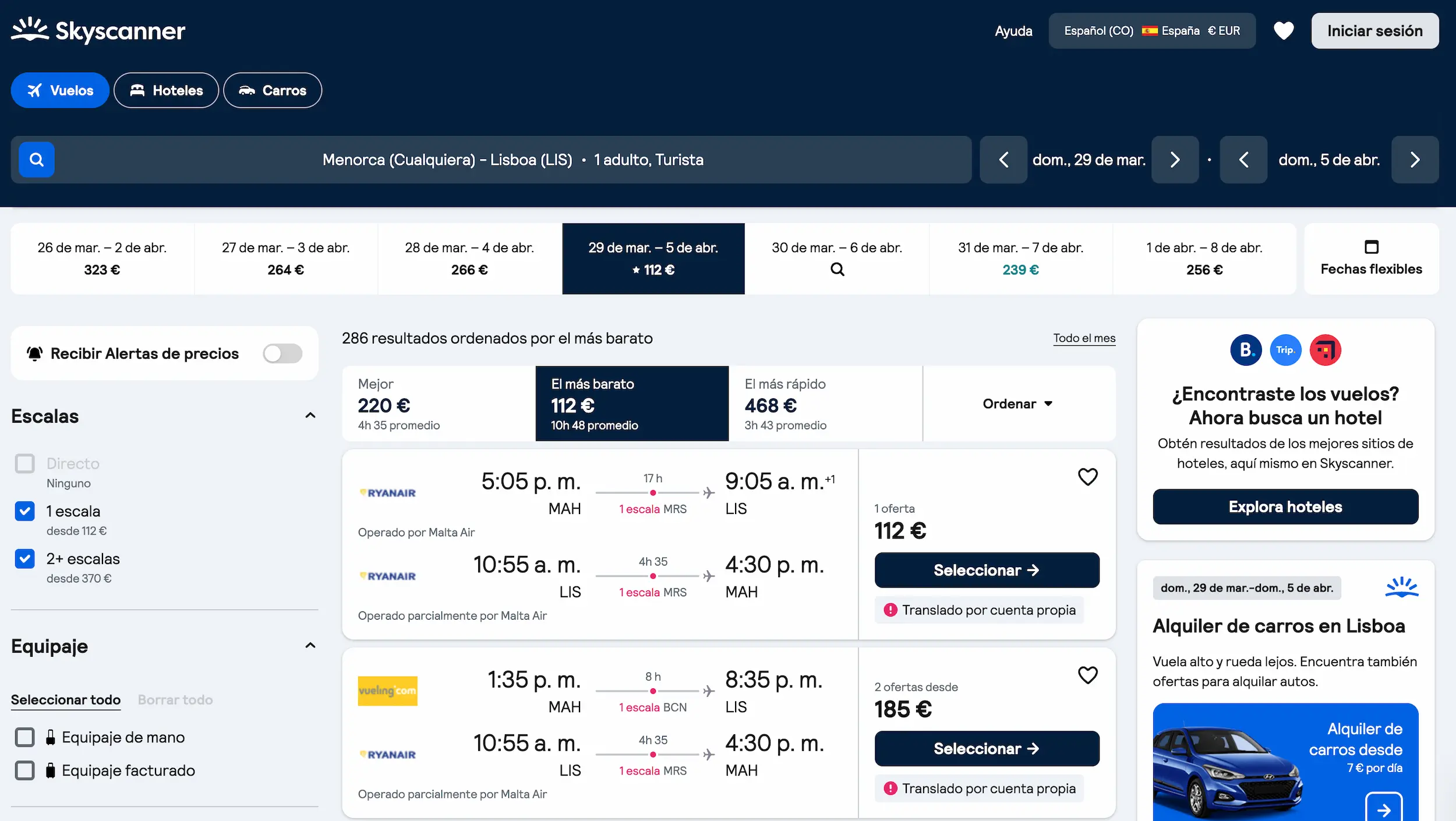Open Fechas flexibles calendar option

click(x=1372, y=259)
